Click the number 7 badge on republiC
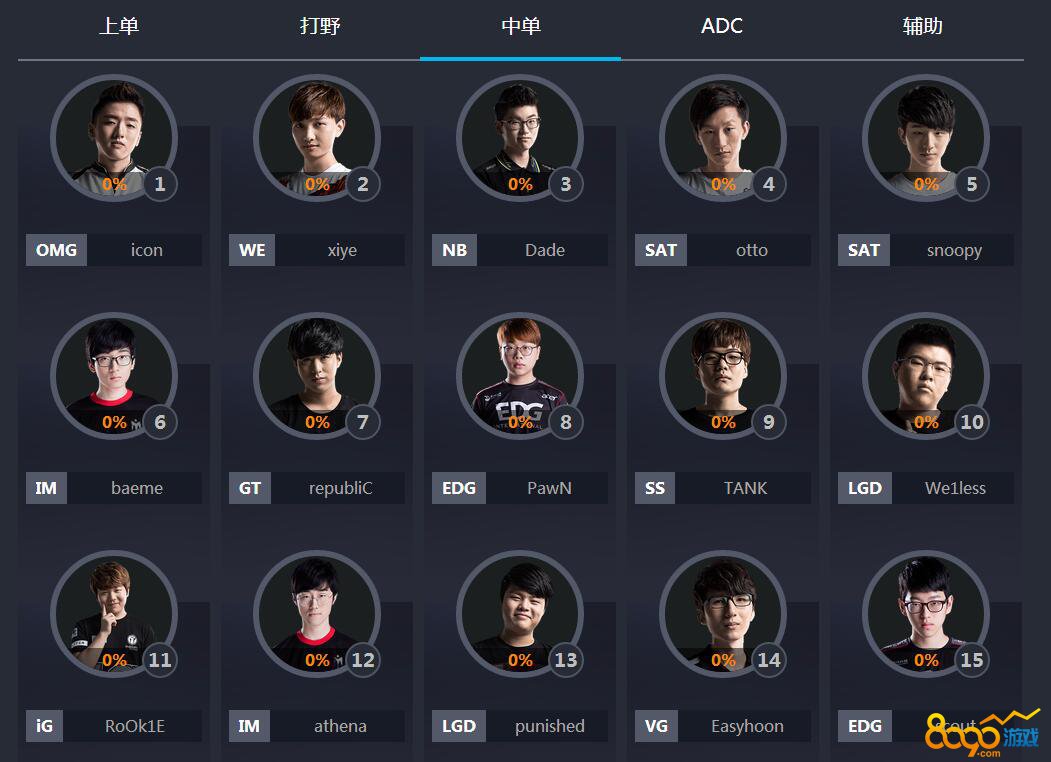 point(363,422)
